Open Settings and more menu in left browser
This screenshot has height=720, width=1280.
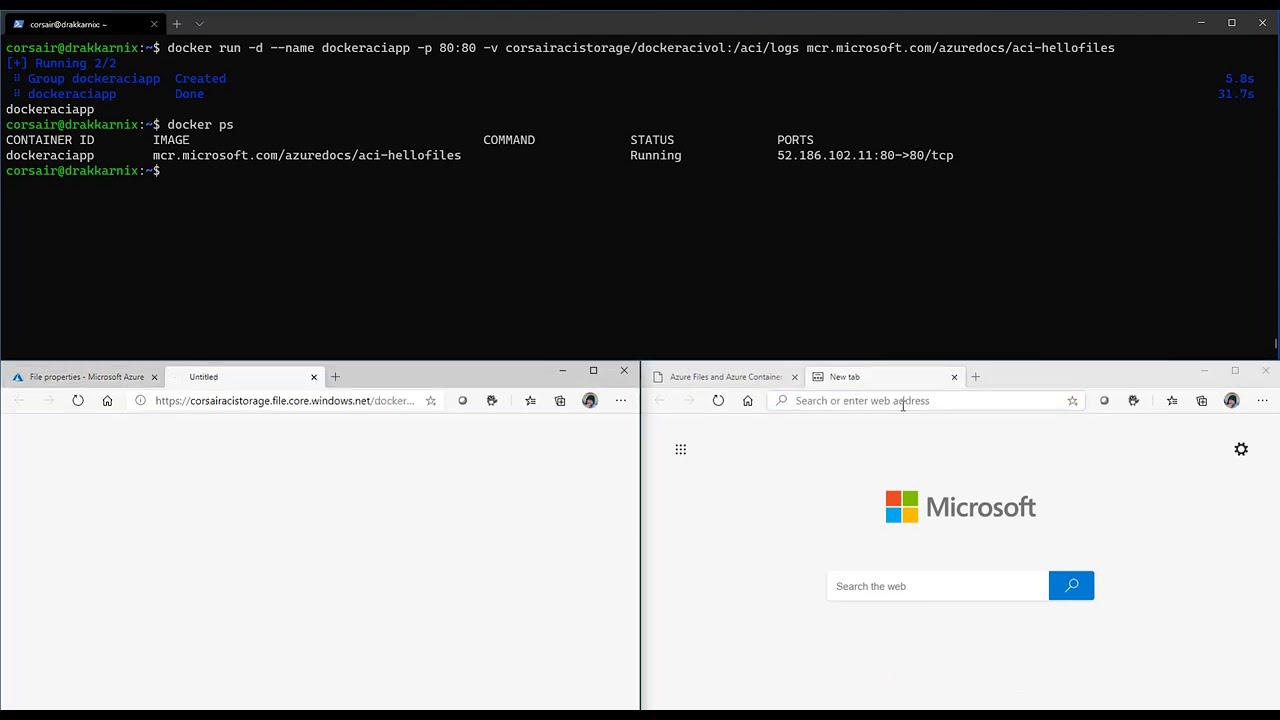point(621,401)
